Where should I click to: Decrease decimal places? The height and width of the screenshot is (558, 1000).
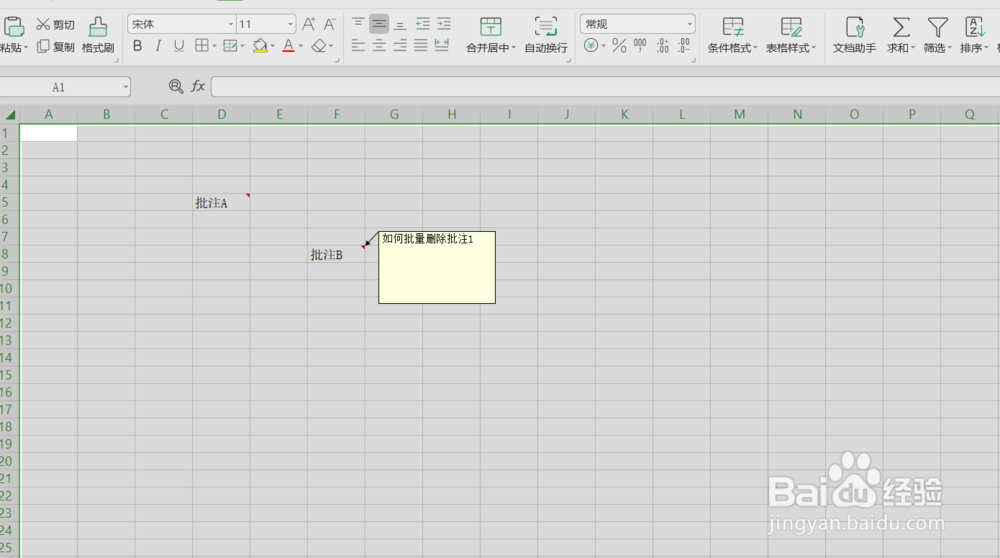click(x=684, y=45)
